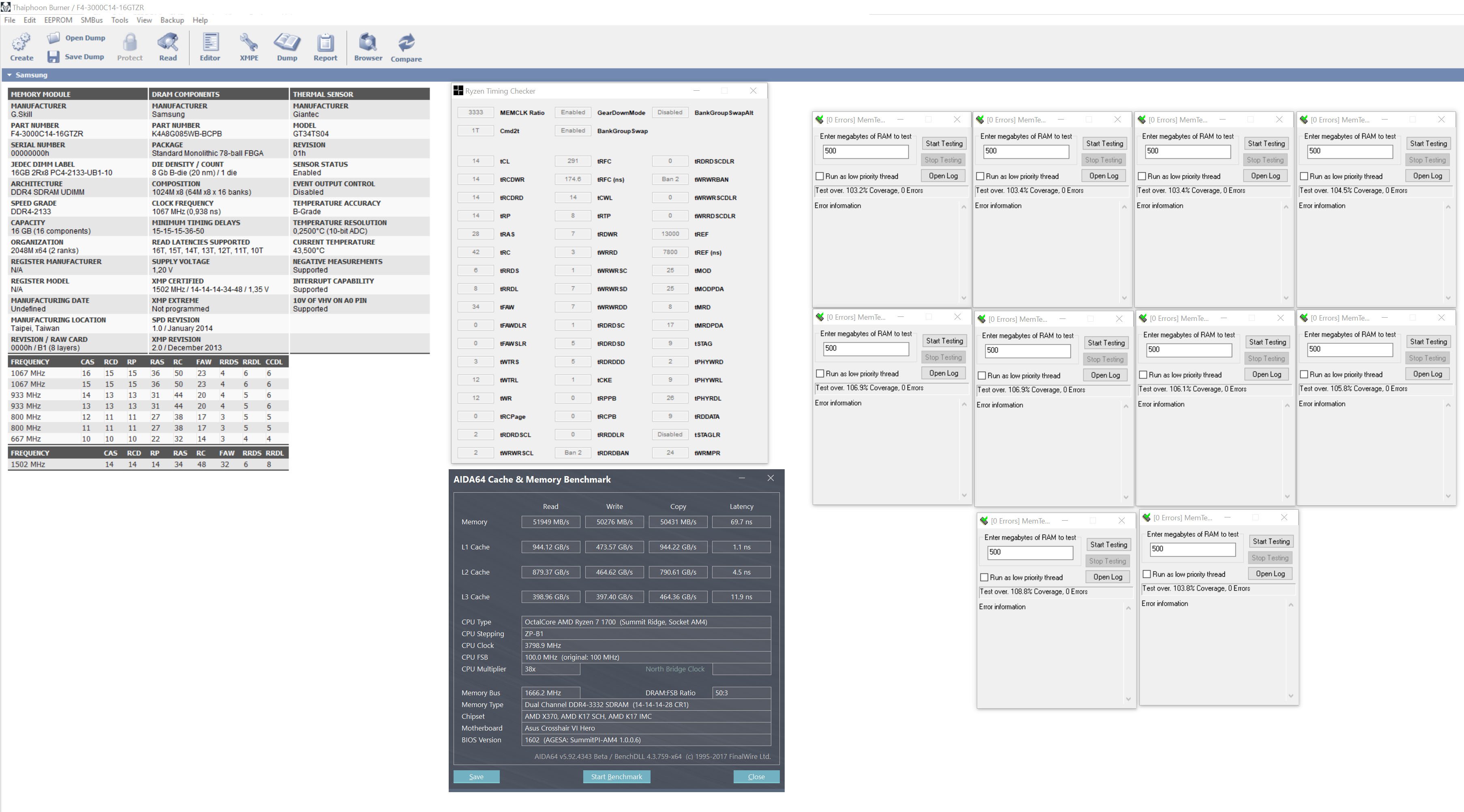Click the Save Dump floppy icon

54,56
